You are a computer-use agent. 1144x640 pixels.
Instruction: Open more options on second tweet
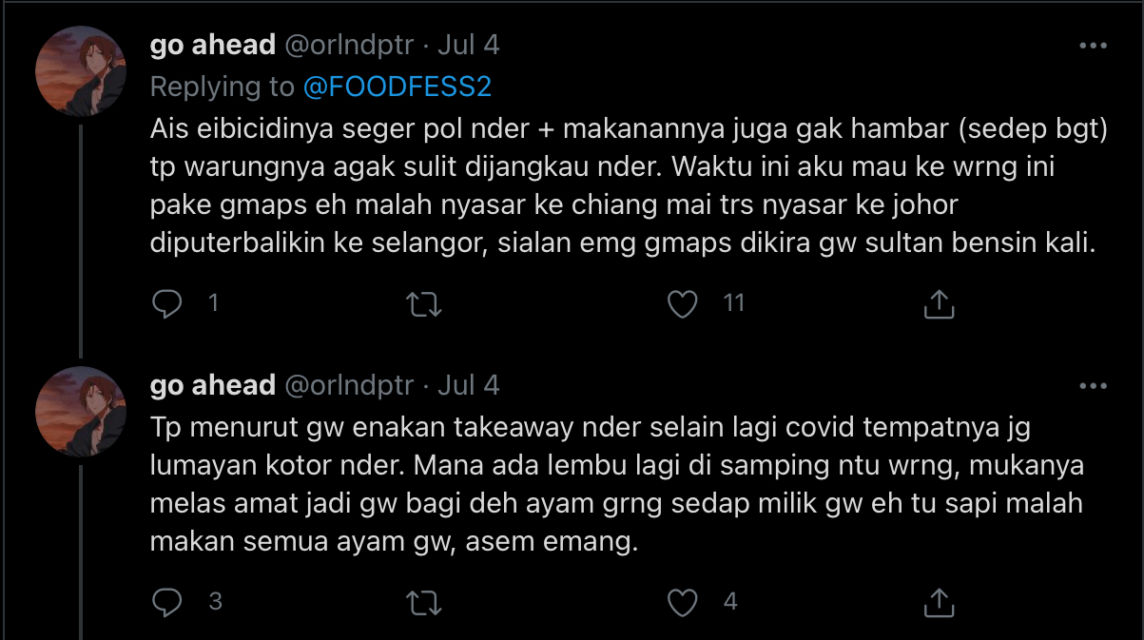coord(1093,386)
